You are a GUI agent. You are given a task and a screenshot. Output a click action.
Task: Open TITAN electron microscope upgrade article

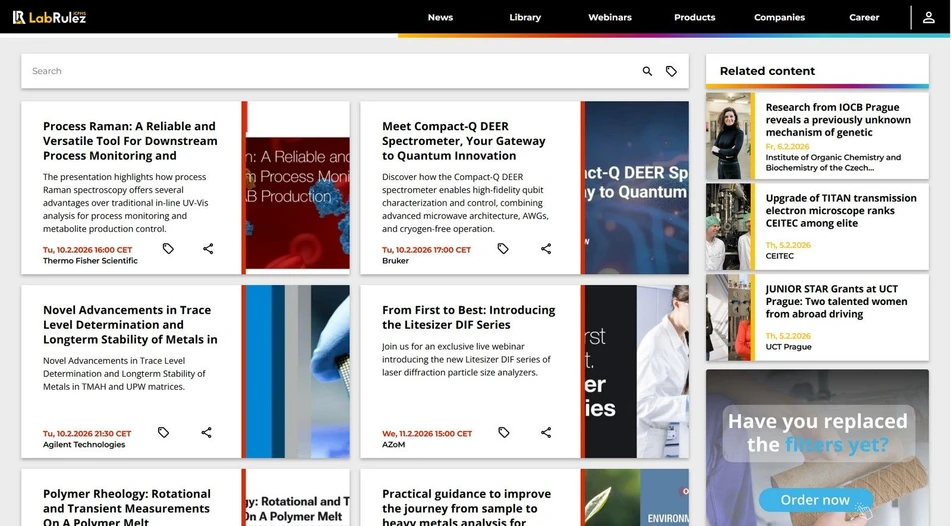[841, 211]
